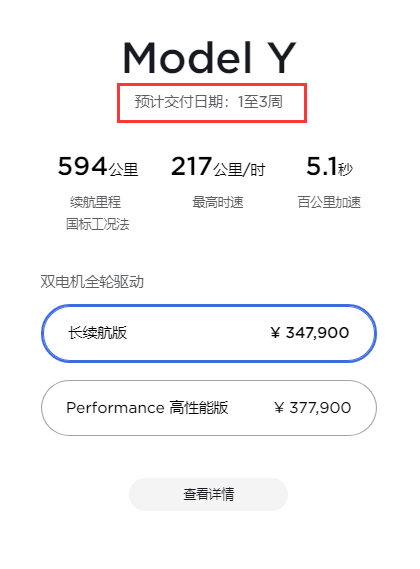This screenshot has height=569, width=420.
Task: Click the 续航里程 label
Action: pos(95,202)
